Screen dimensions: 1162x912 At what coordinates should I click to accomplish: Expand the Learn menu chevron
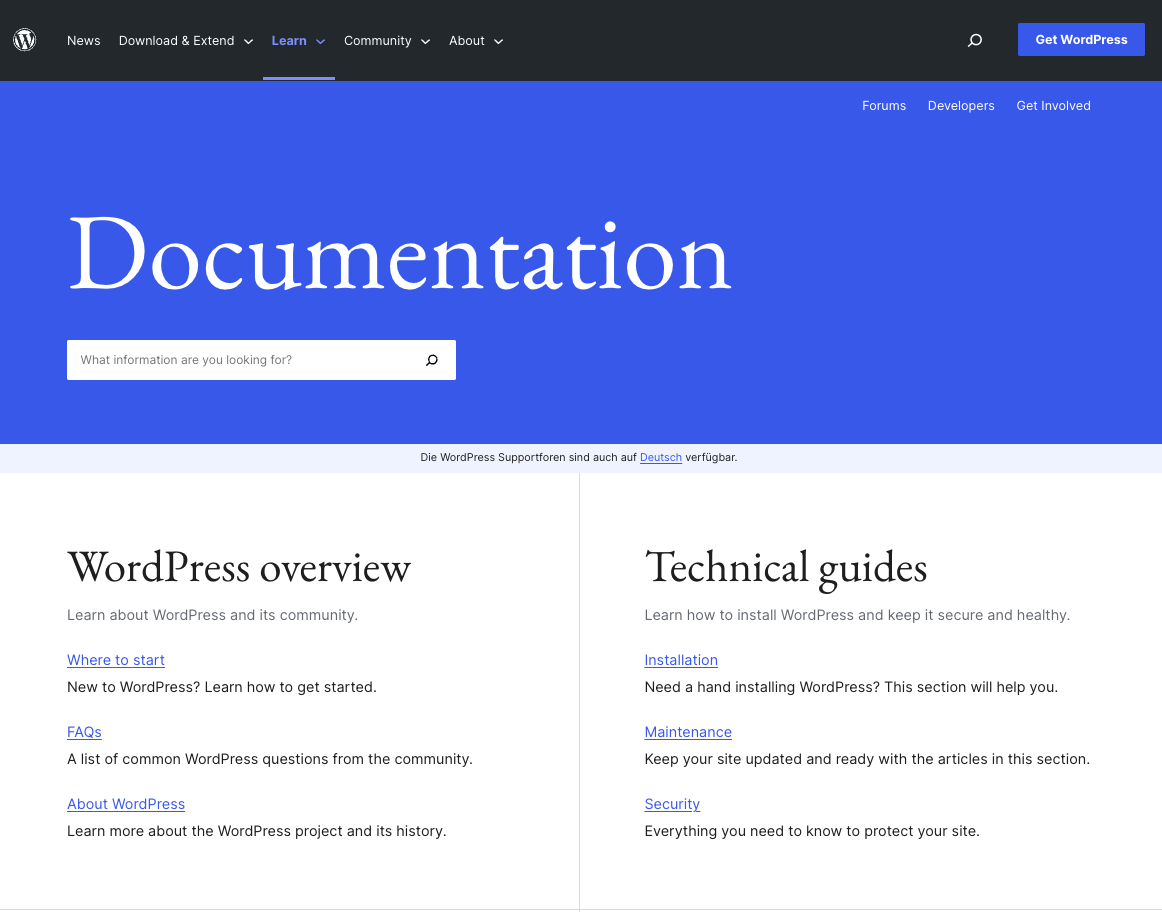click(x=320, y=41)
